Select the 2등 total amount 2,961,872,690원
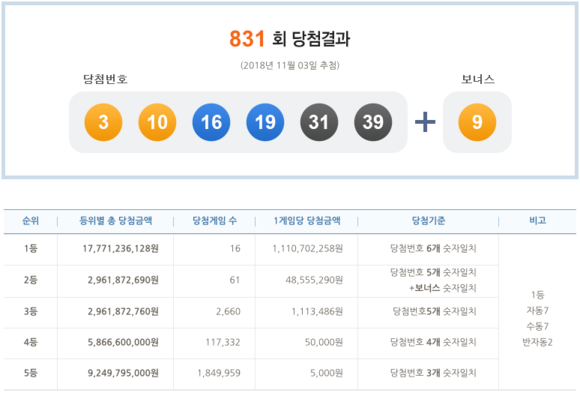 click(123, 280)
